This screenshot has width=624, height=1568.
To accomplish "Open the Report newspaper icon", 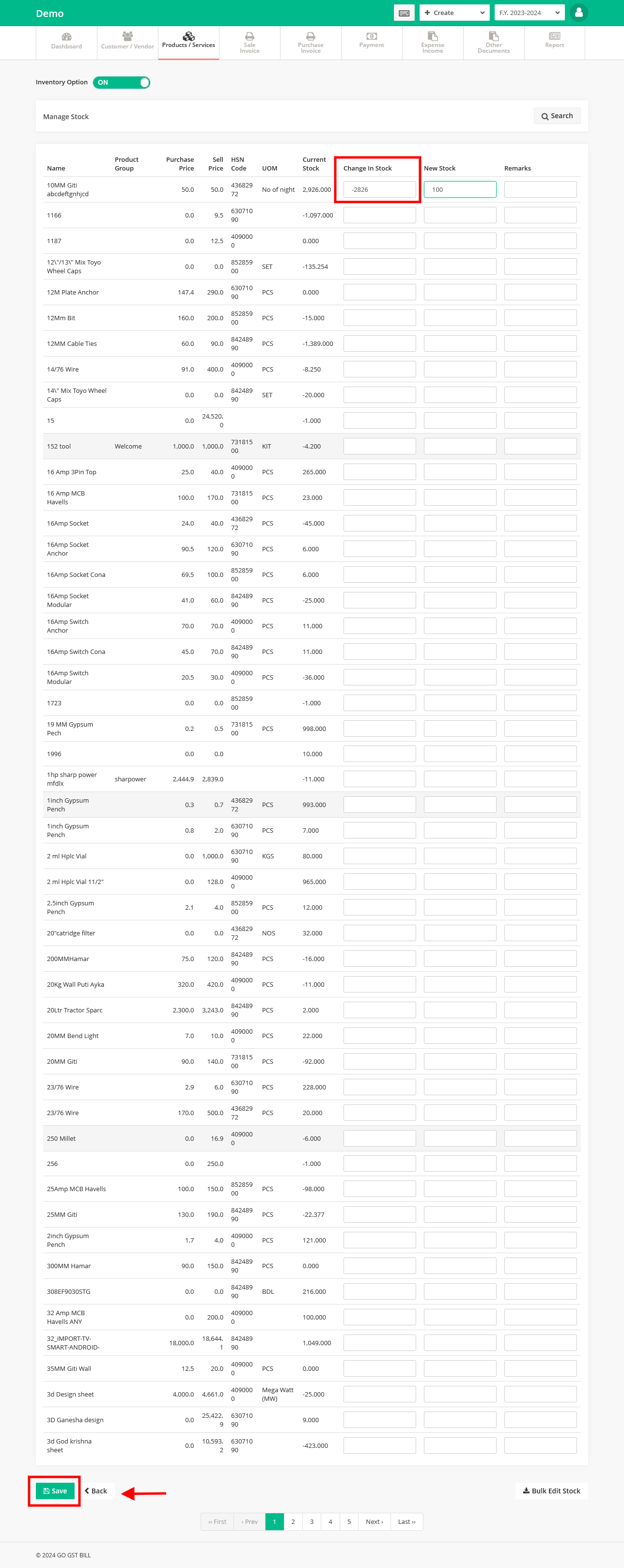I will pyautogui.click(x=555, y=36).
